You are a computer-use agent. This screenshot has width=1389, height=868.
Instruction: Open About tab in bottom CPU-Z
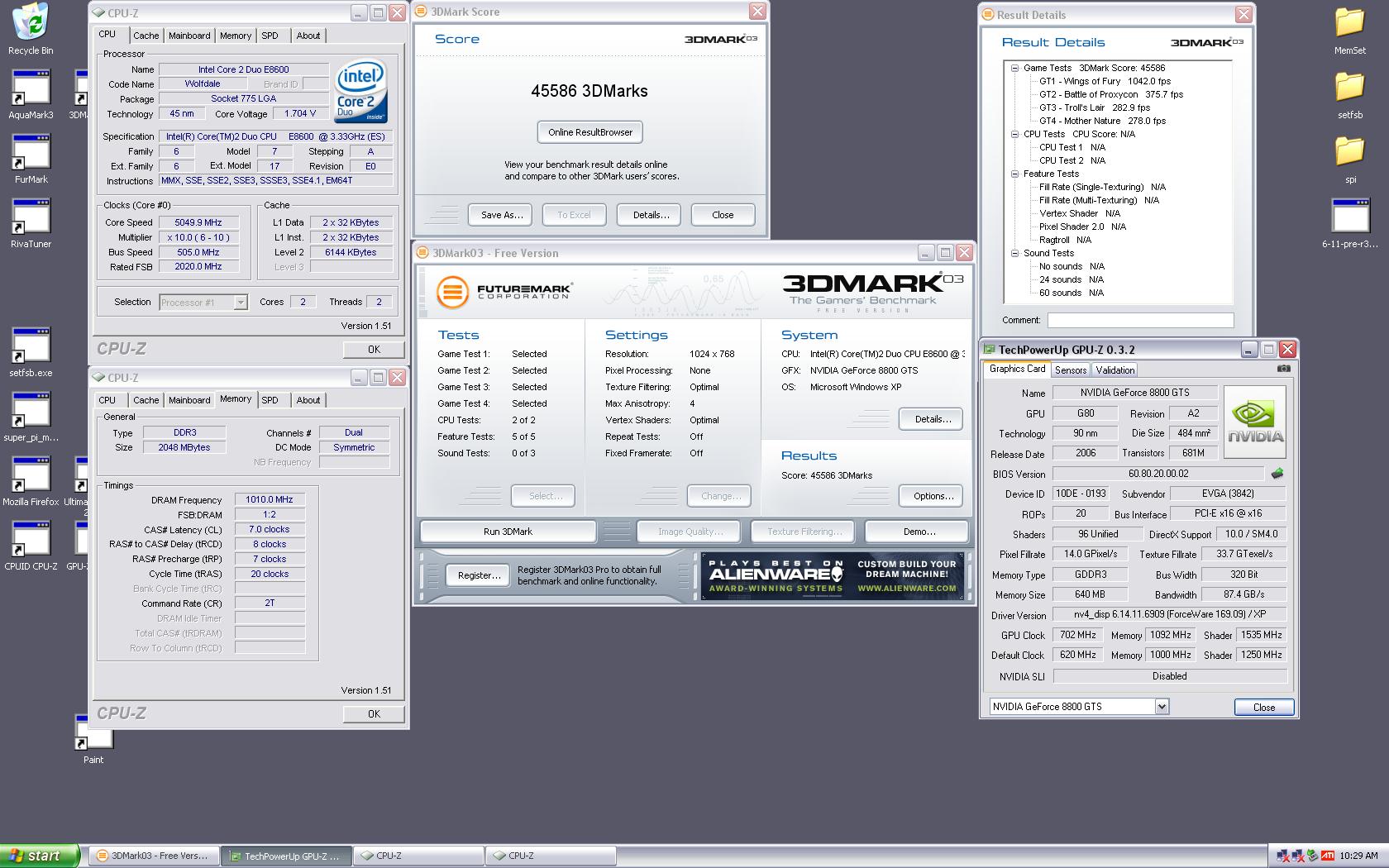pos(308,400)
